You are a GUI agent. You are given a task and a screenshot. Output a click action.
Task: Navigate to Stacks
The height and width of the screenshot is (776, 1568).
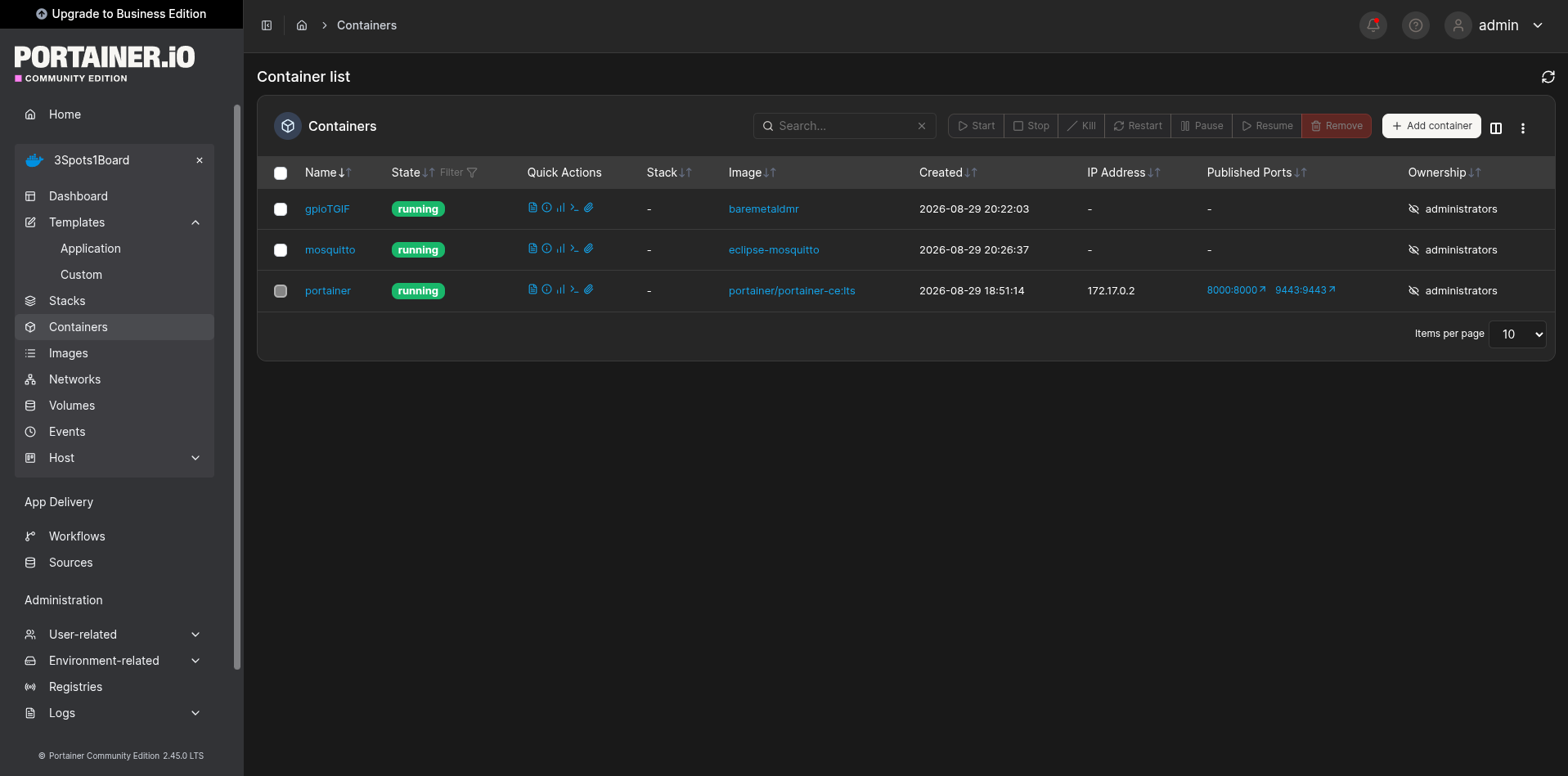115,301
